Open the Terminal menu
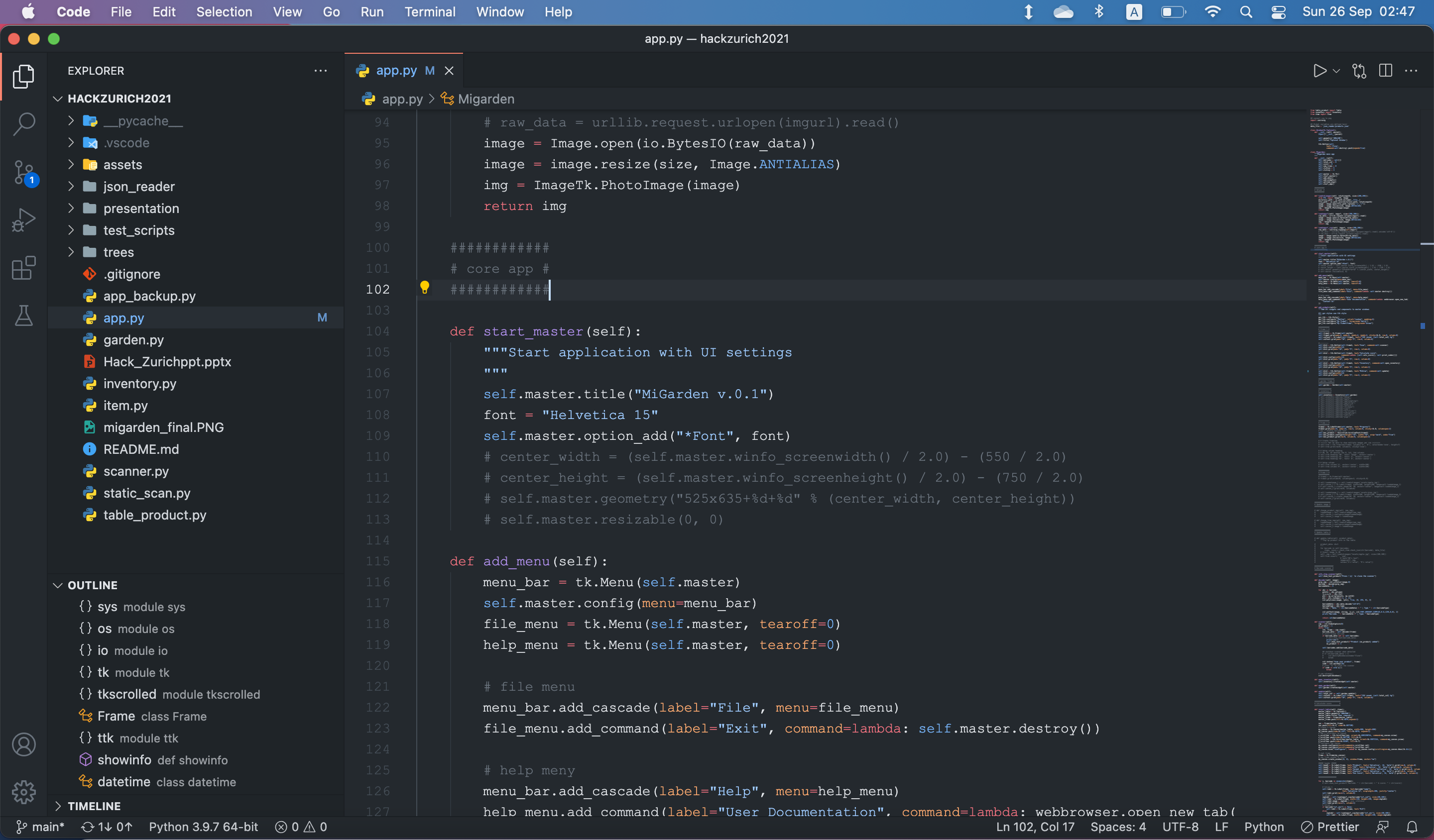Image resolution: width=1434 pixels, height=840 pixels. pos(430,12)
